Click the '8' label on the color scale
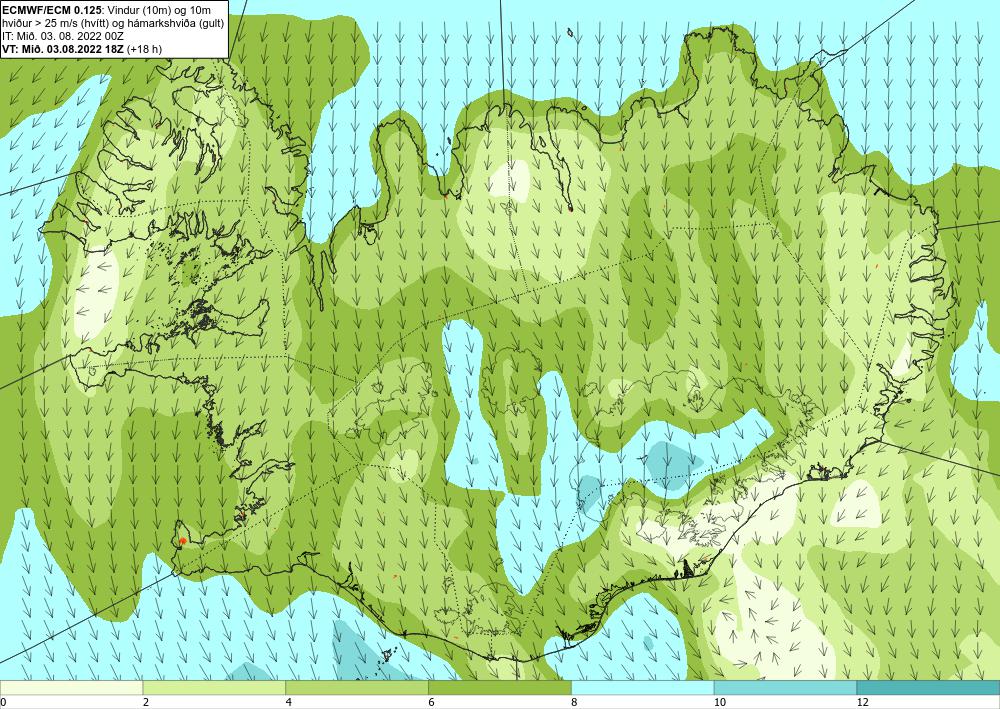This screenshot has height=709, width=1000. point(575,702)
